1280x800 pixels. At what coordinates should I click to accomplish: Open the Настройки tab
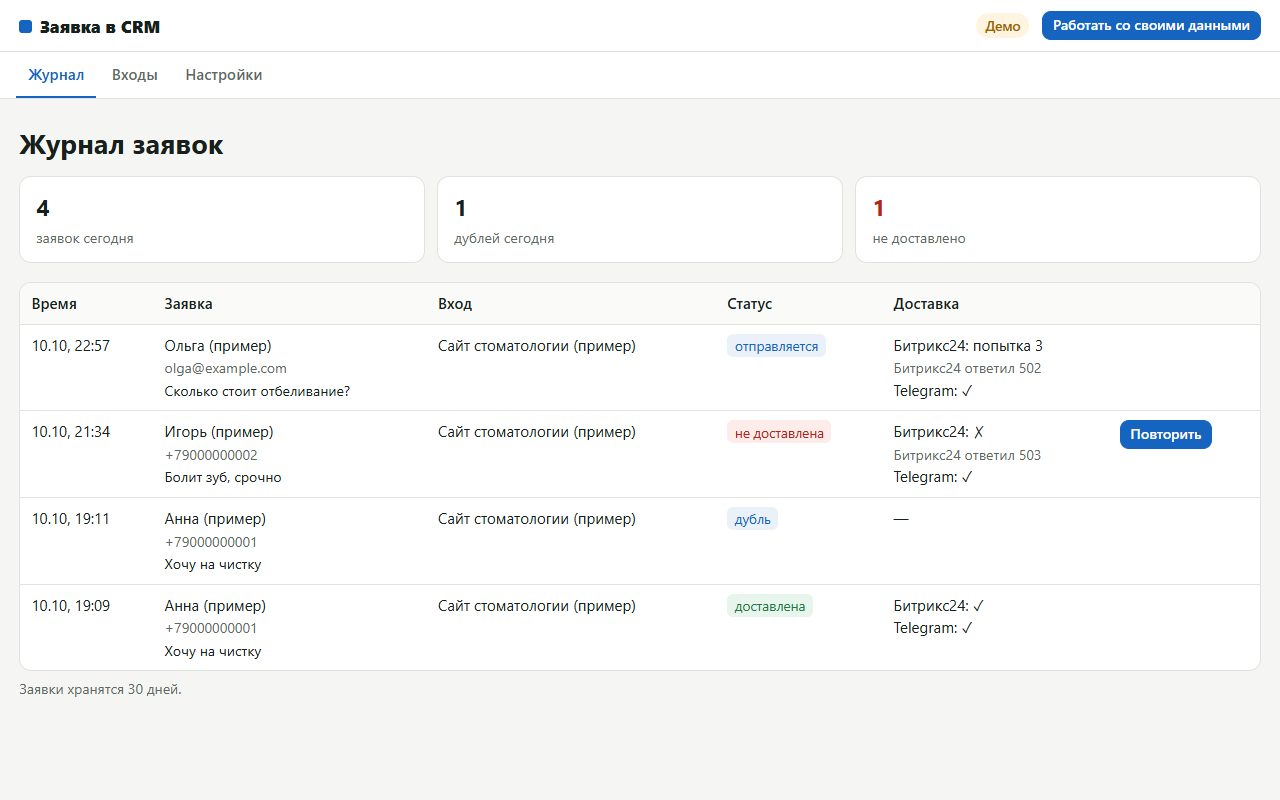coord(224,75)
